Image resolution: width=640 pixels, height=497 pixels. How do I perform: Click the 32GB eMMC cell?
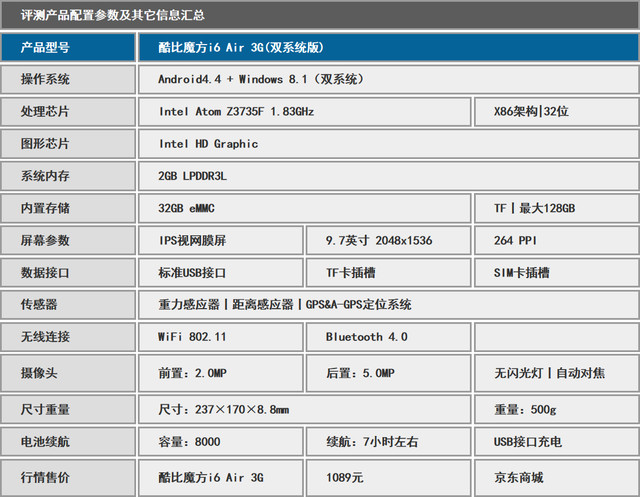click(305, 208)
